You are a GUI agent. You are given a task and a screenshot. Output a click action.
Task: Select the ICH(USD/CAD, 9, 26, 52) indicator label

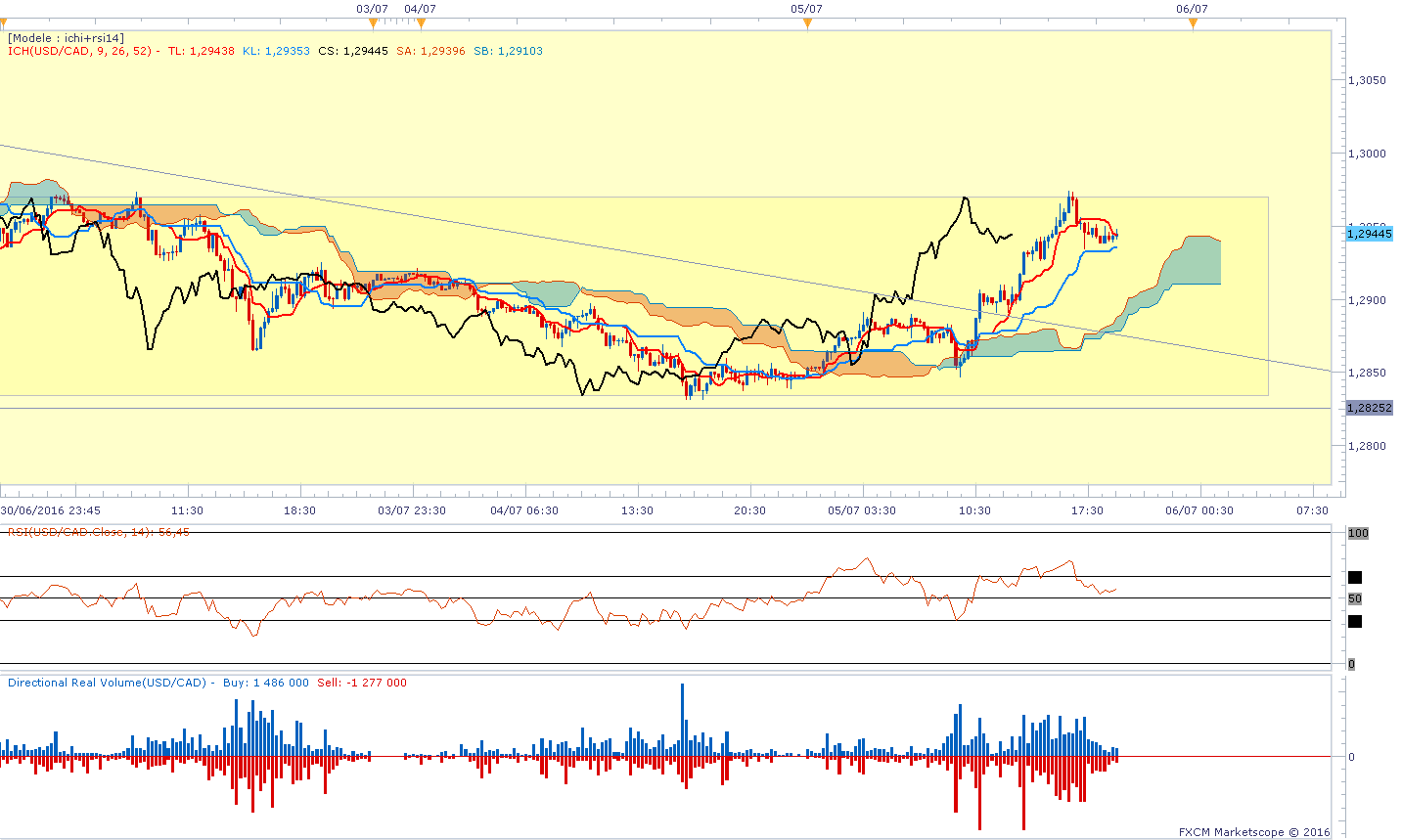click(x=84, y=51)
